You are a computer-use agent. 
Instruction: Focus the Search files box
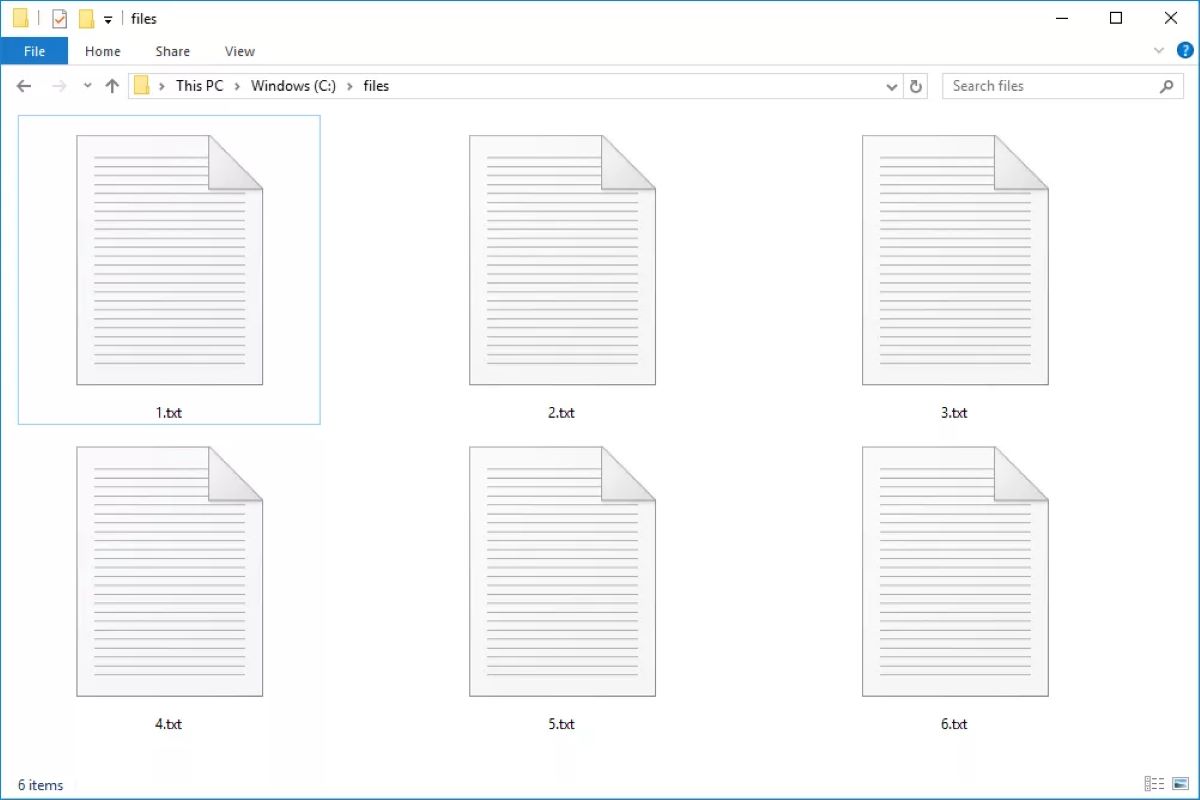click(x=1063, y=86)
